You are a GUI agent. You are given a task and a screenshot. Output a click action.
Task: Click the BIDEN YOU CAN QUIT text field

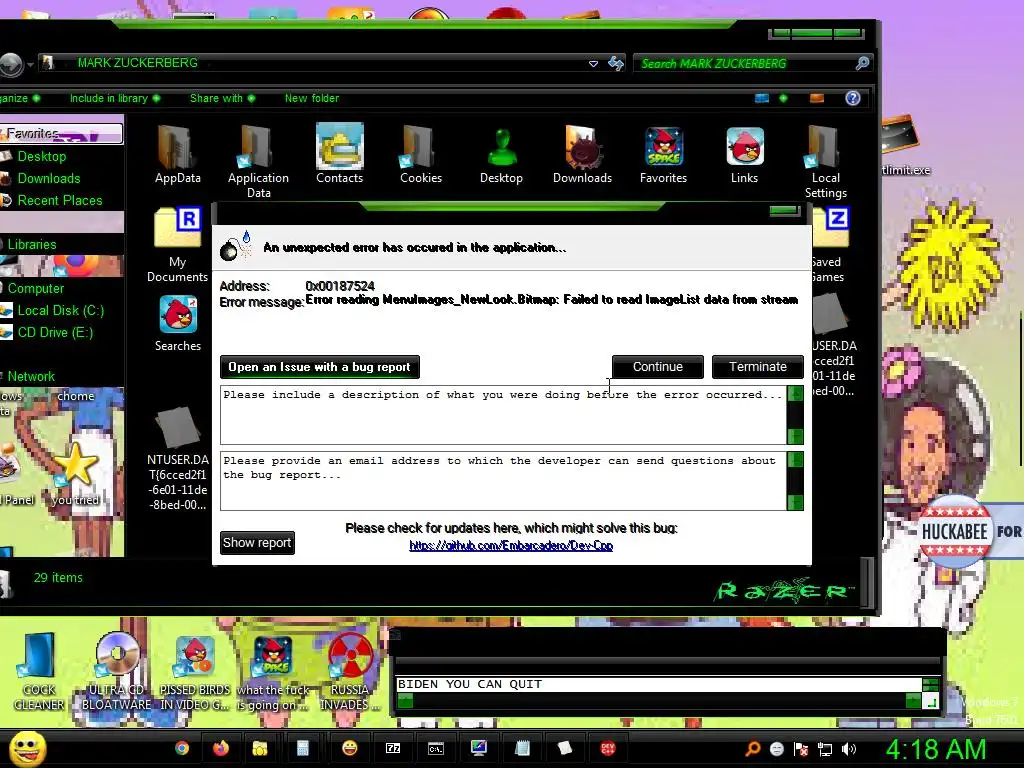tap(658, 684)
